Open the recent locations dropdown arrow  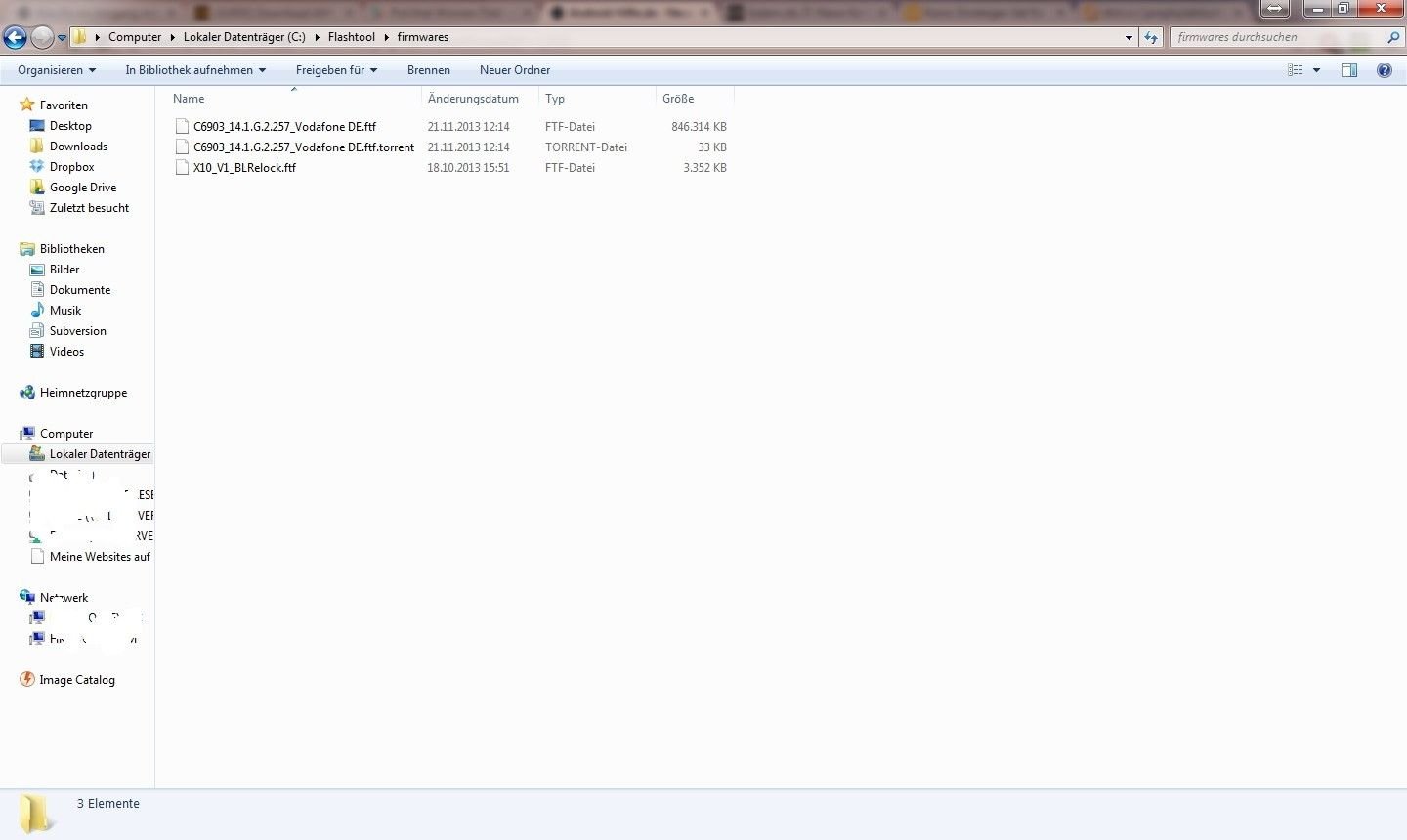pyautogui.click(x=62, y=38)
